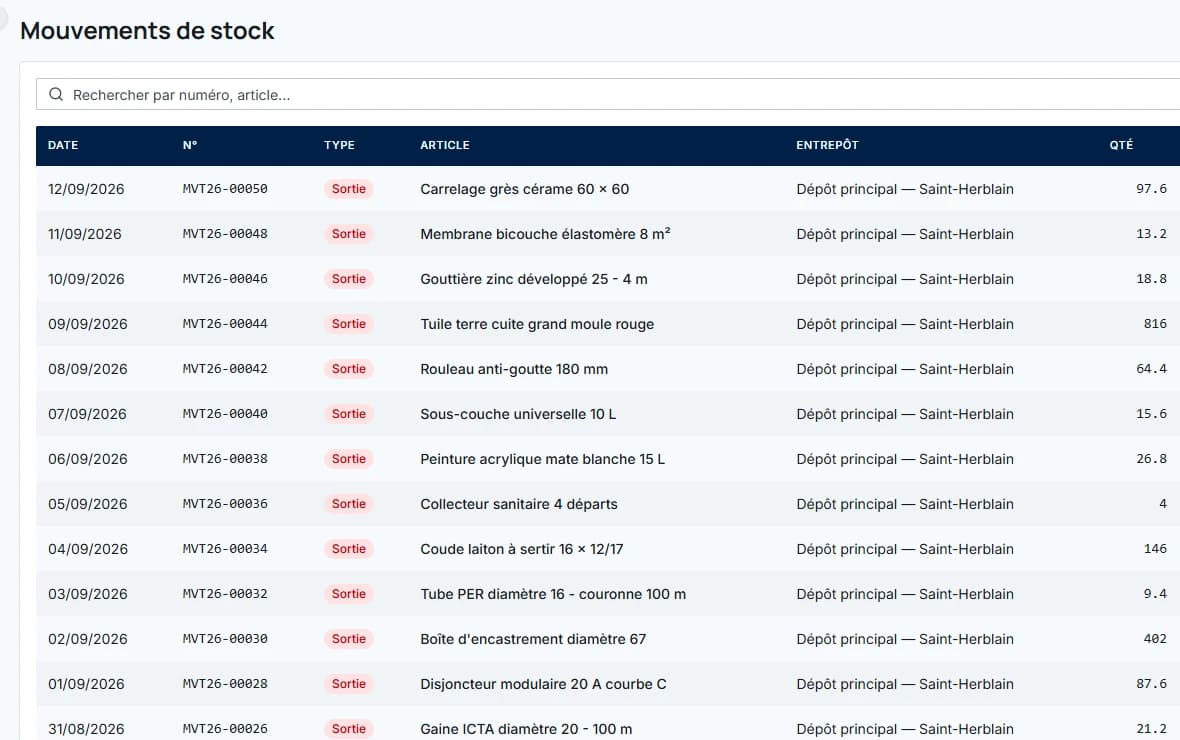Click article 'Peinture acrylique mate blanche 15 L'
Viewport: 1180px width, 740px height.
point(543,459)
